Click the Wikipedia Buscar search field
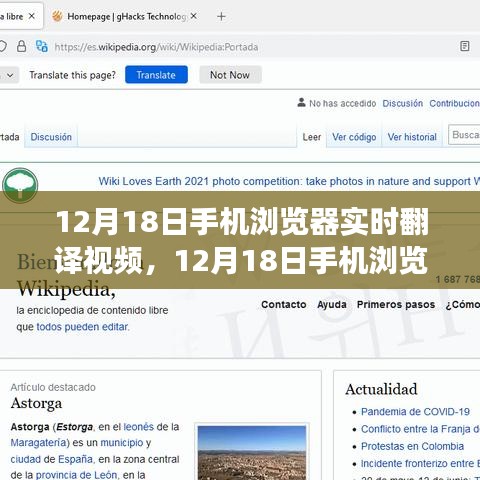Image resolution: width=480 pixels, height=480 pixels. point(464,135)
